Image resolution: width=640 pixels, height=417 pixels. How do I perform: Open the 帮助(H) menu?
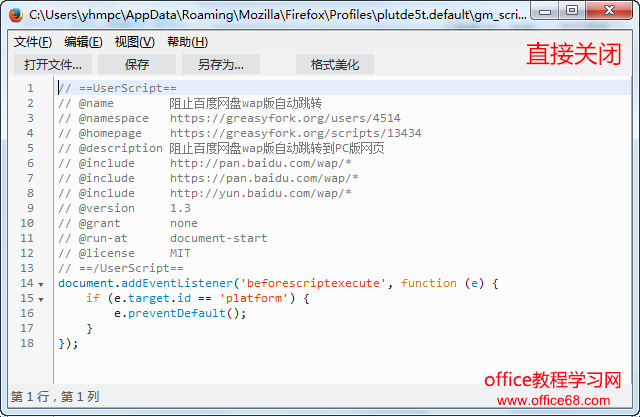(187, 42)
